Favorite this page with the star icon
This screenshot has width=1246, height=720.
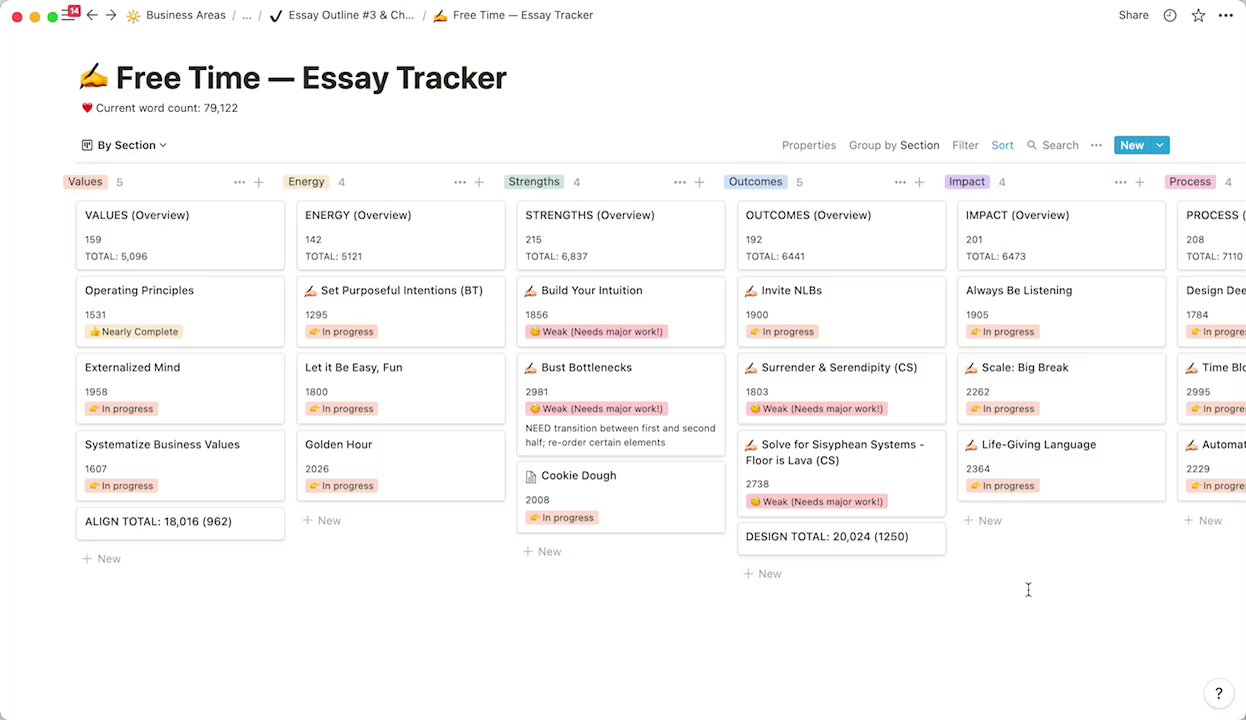click(1198, 15)
